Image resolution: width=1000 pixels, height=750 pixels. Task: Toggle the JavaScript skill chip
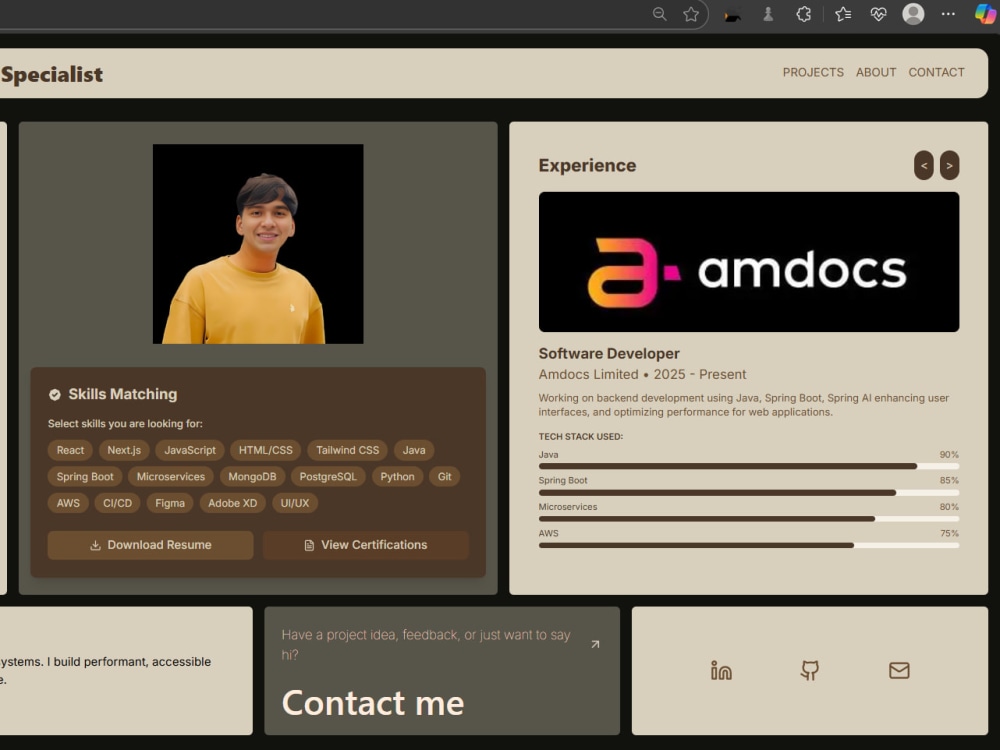190,450
